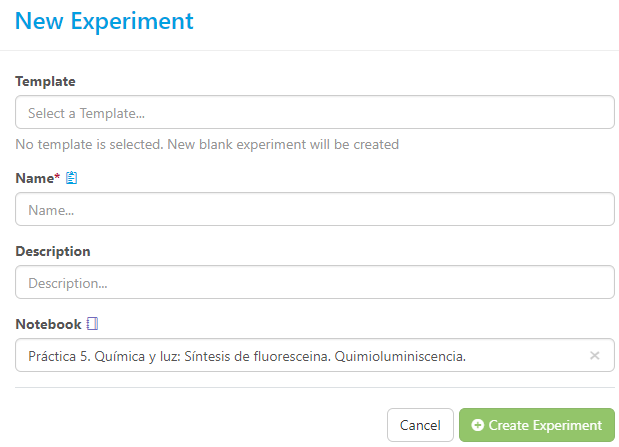This screenshot has height=447, width=619.
Task: Click the notebook icon next to Notebook
Action: click(93, 324)
